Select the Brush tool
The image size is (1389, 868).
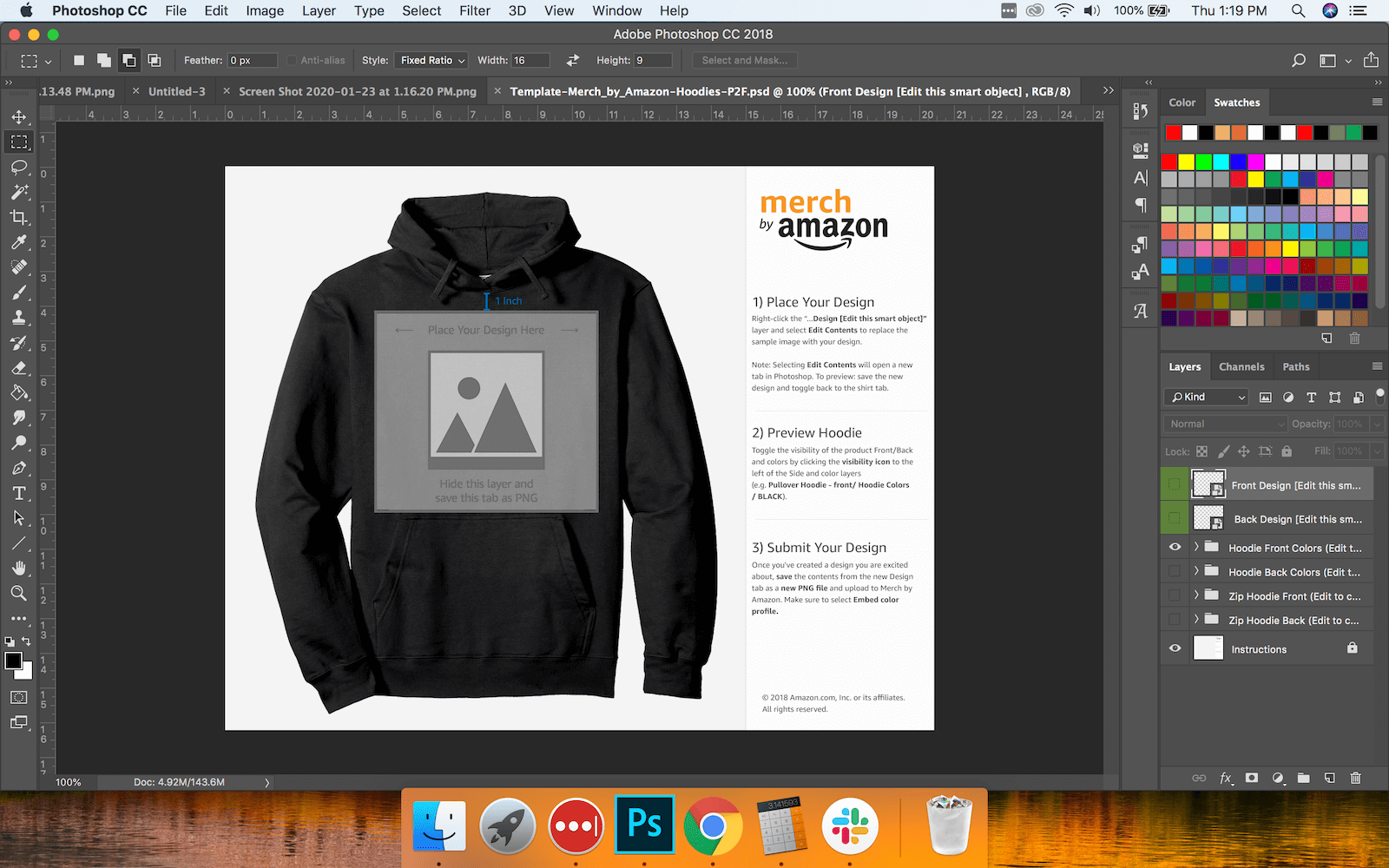tap(19, 293)
